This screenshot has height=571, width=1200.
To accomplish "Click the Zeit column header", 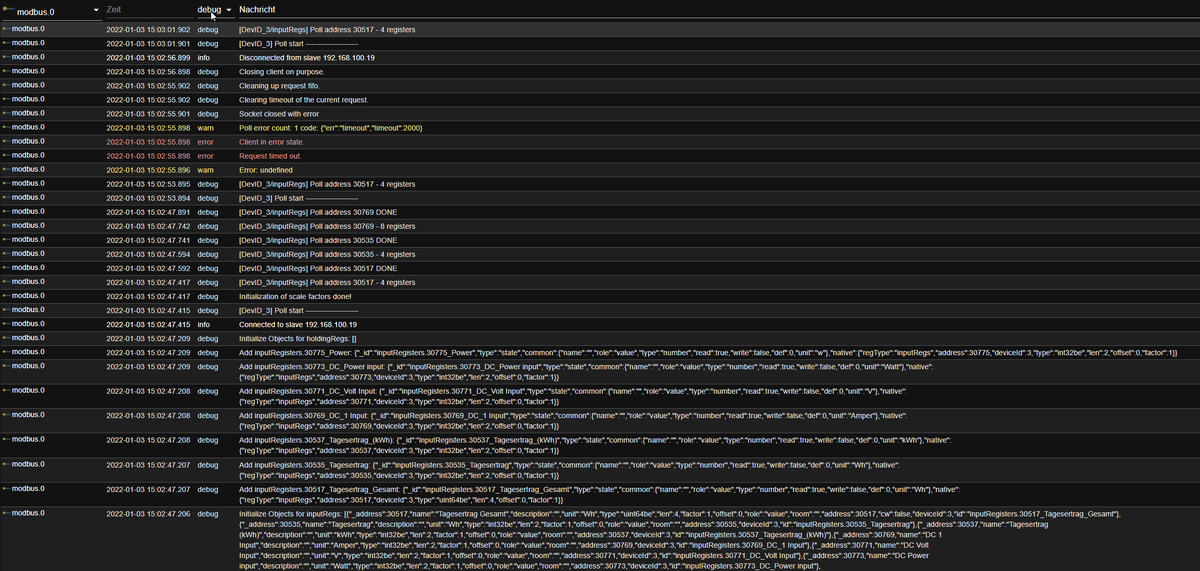I will click(x=113, y=9).
